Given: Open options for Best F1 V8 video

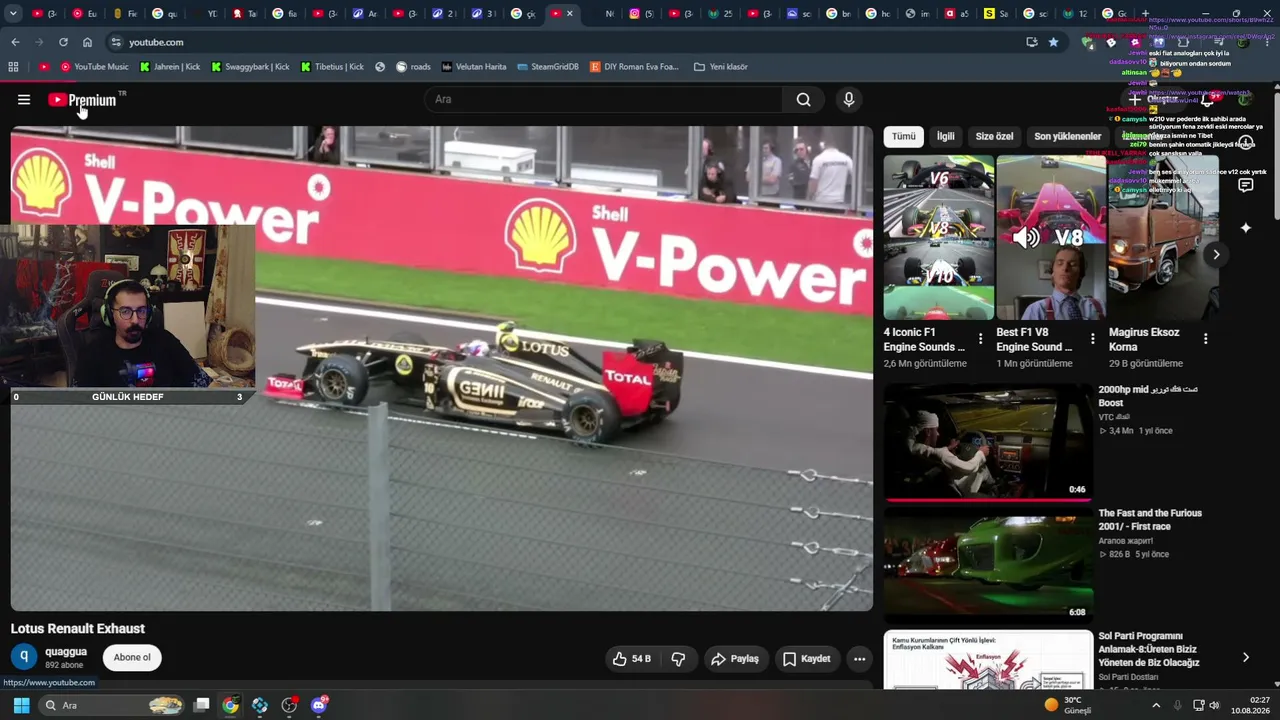Looking at the screenshot, I should pos(1092,339).
